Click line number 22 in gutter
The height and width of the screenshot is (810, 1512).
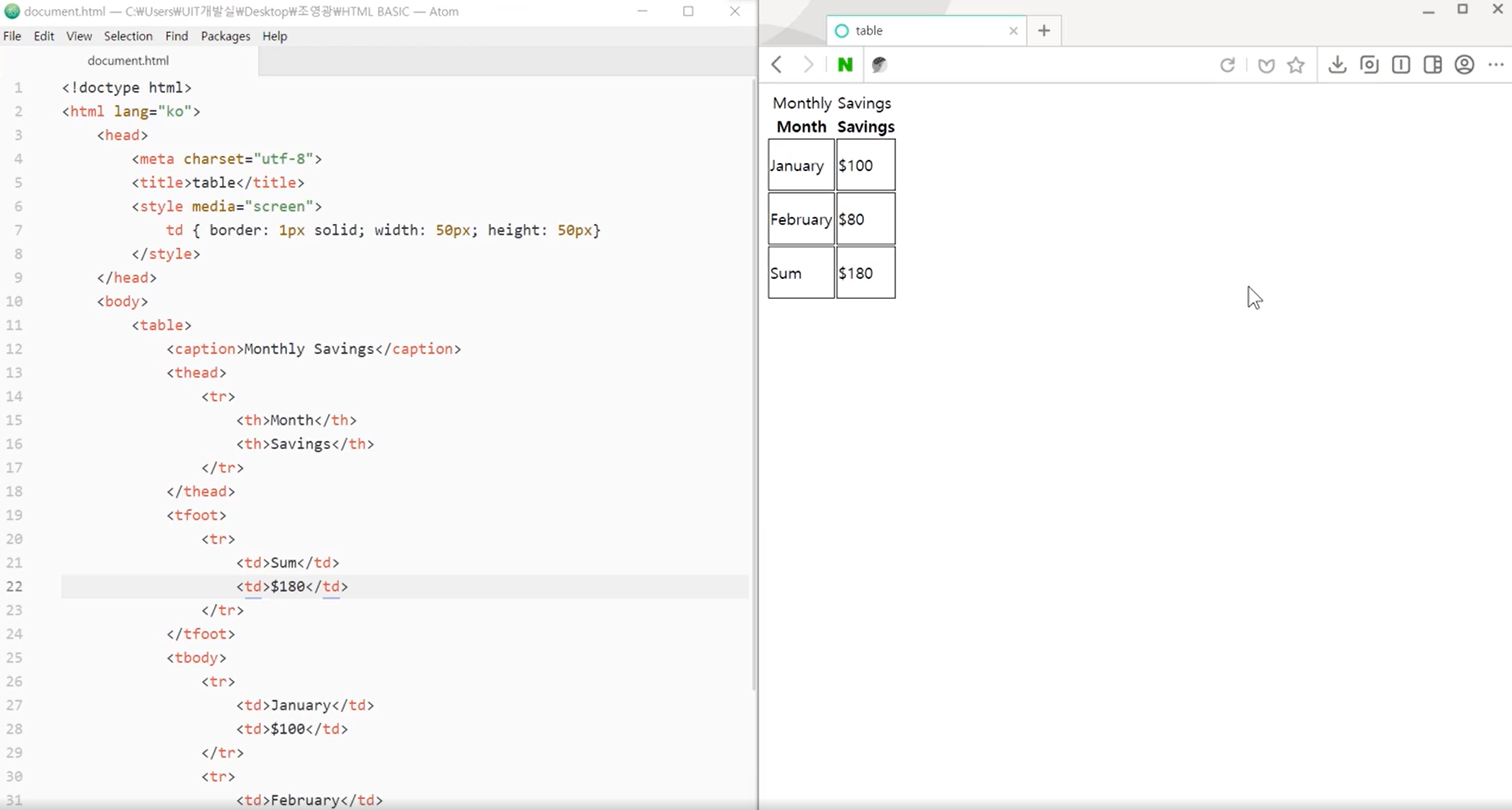pyautogui.click(x=15, y=586)
